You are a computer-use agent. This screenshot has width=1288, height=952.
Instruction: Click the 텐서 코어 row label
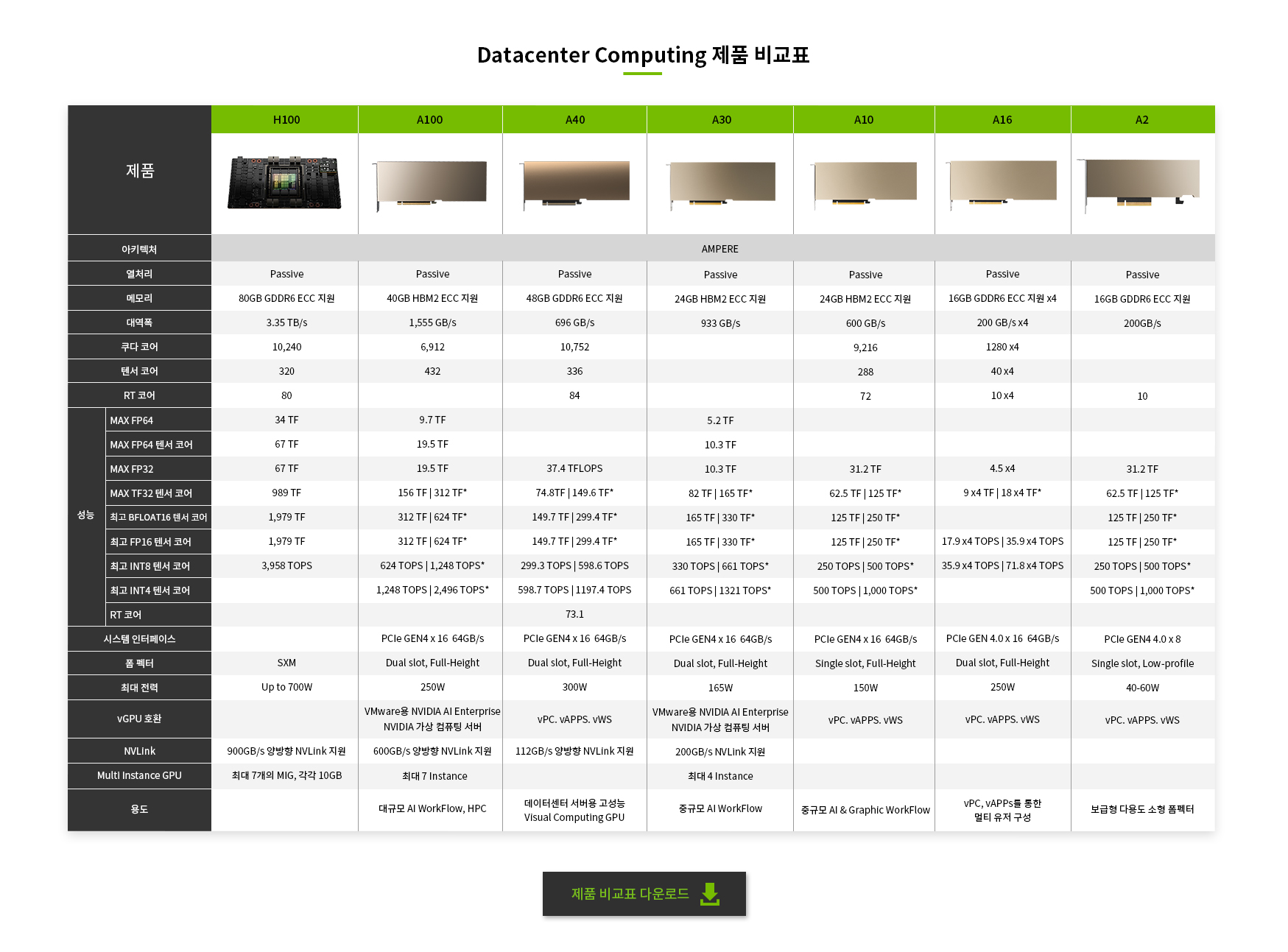pos(140,371)
